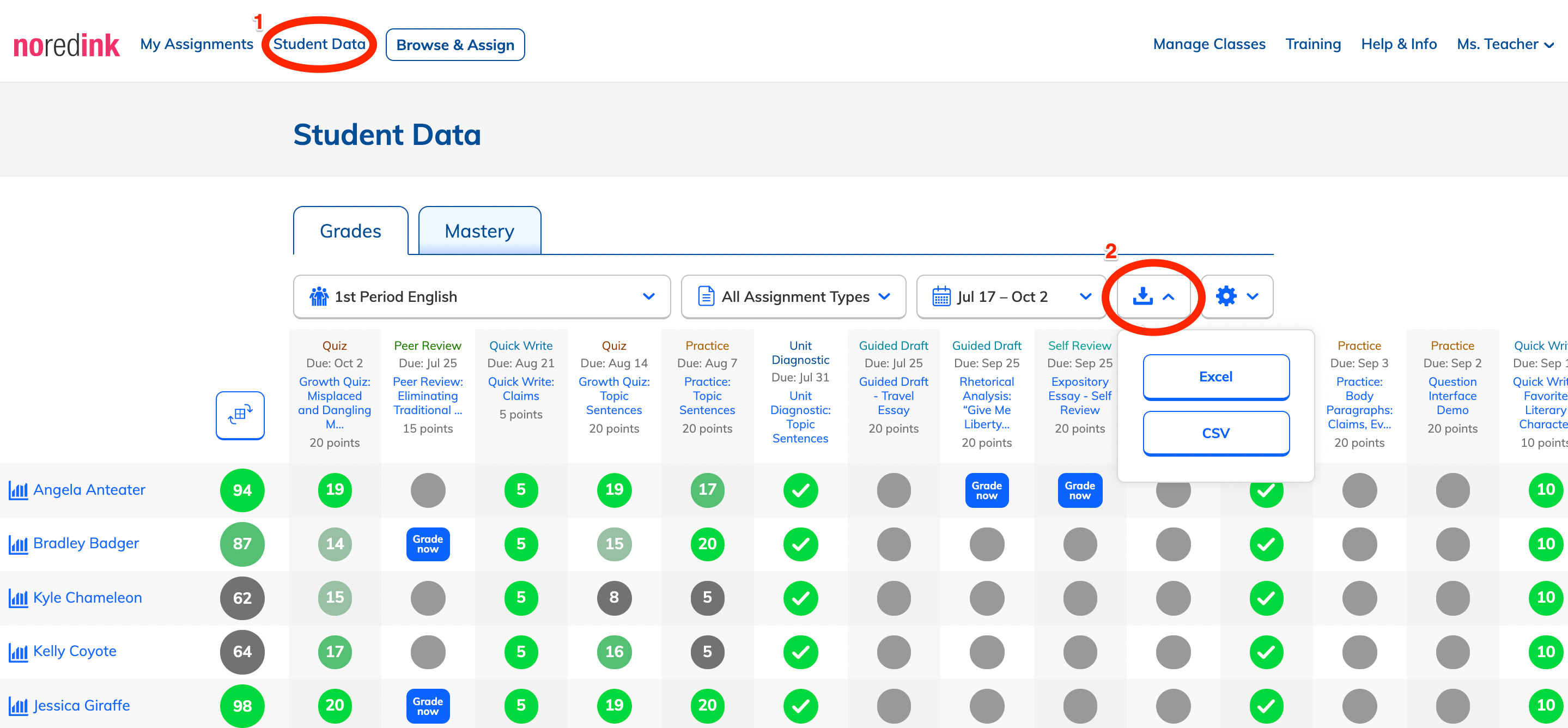Open My Assignments page
The height and width of the screenshot is (728, 1568).
pos(197,45)
